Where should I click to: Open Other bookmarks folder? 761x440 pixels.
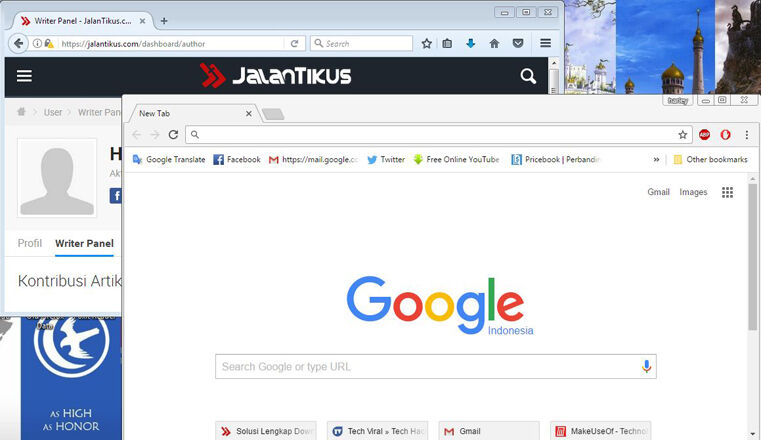pos(711,160)
